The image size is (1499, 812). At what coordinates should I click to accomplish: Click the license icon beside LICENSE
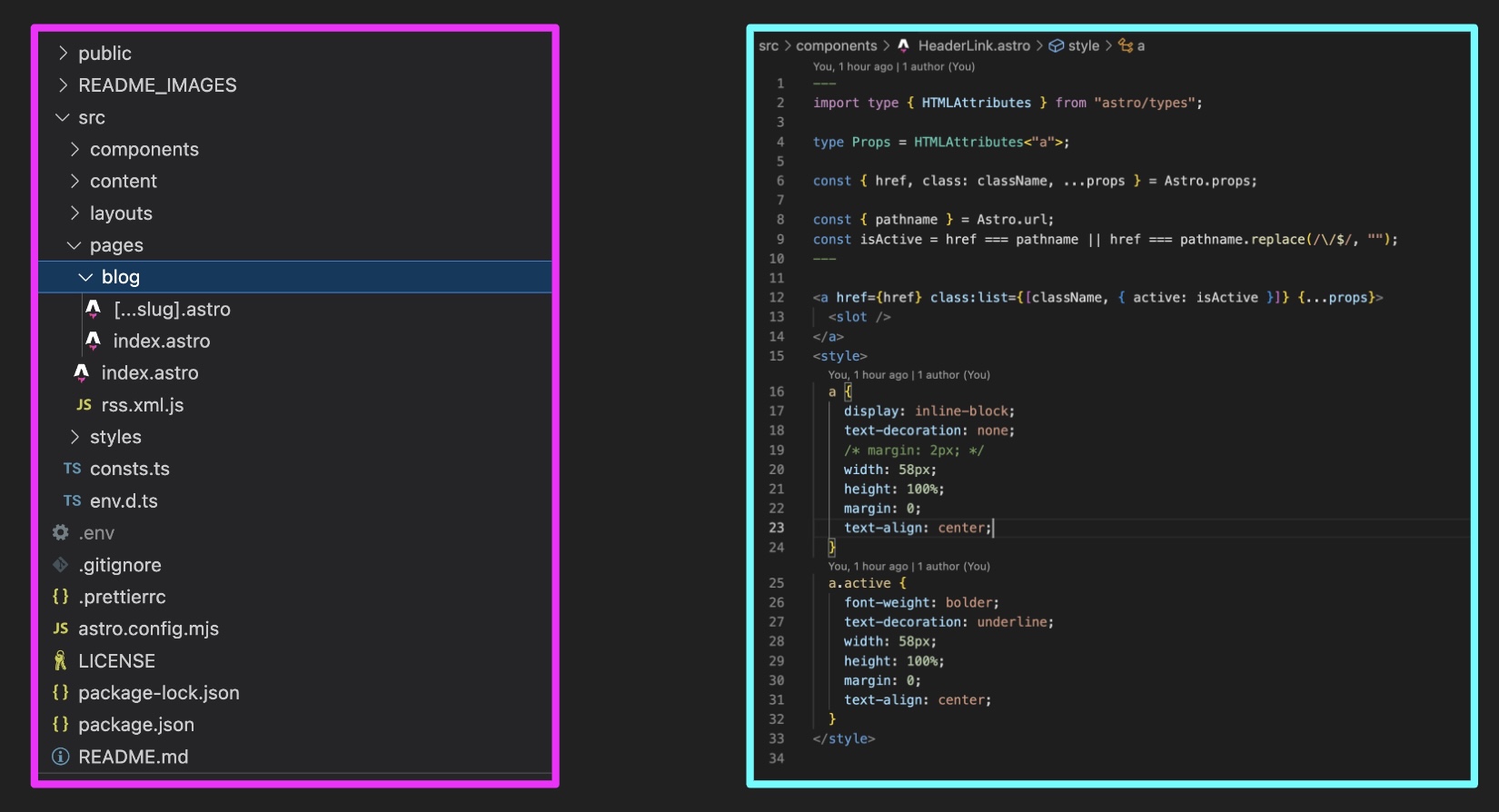click(x=61, y=661)
